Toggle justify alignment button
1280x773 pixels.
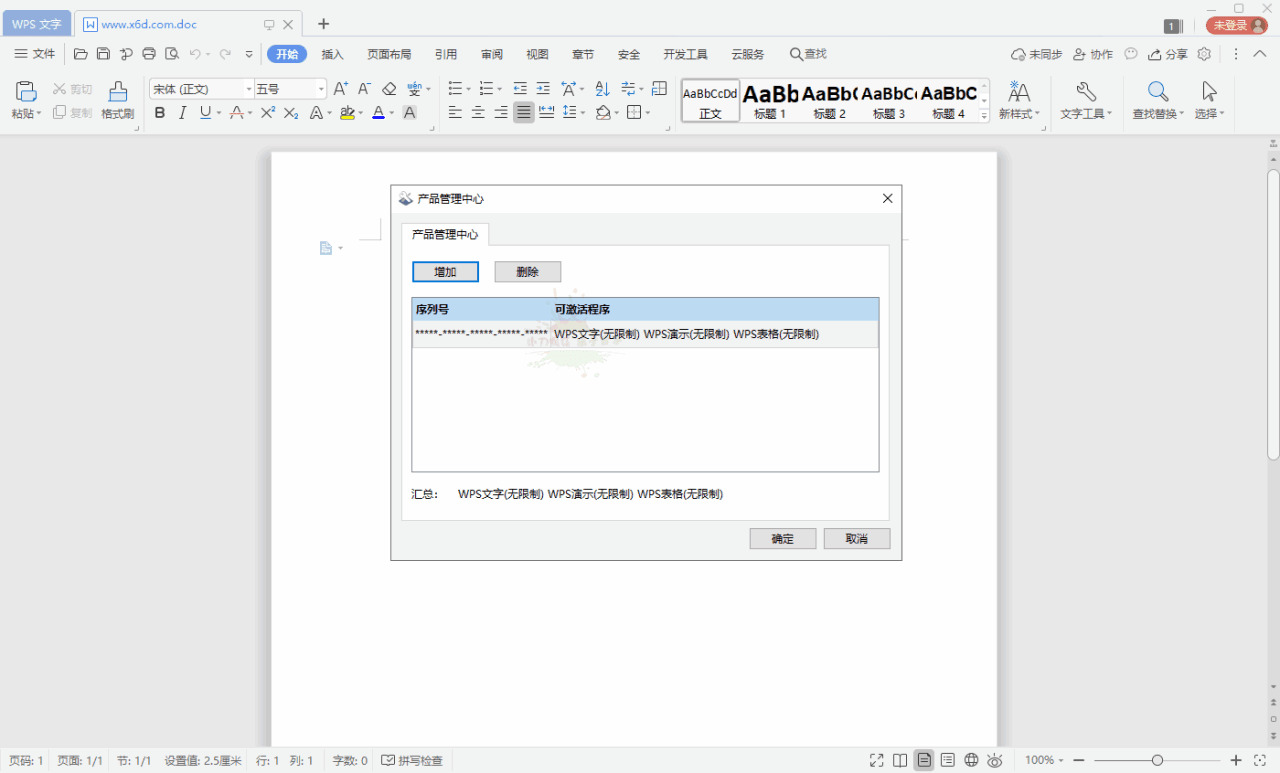(524, 113)
